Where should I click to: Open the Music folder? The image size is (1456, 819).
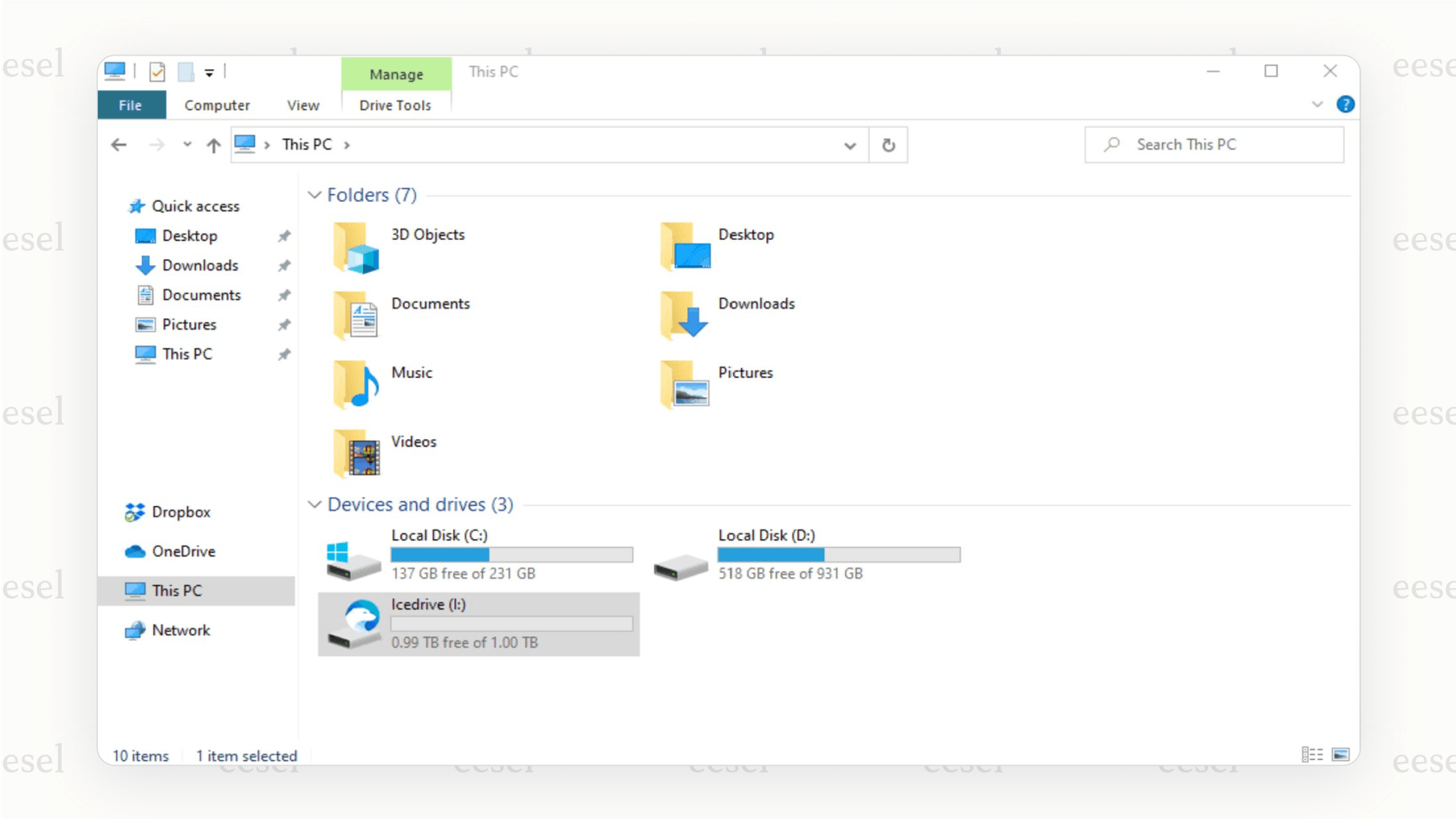click(x=410, y=373)
